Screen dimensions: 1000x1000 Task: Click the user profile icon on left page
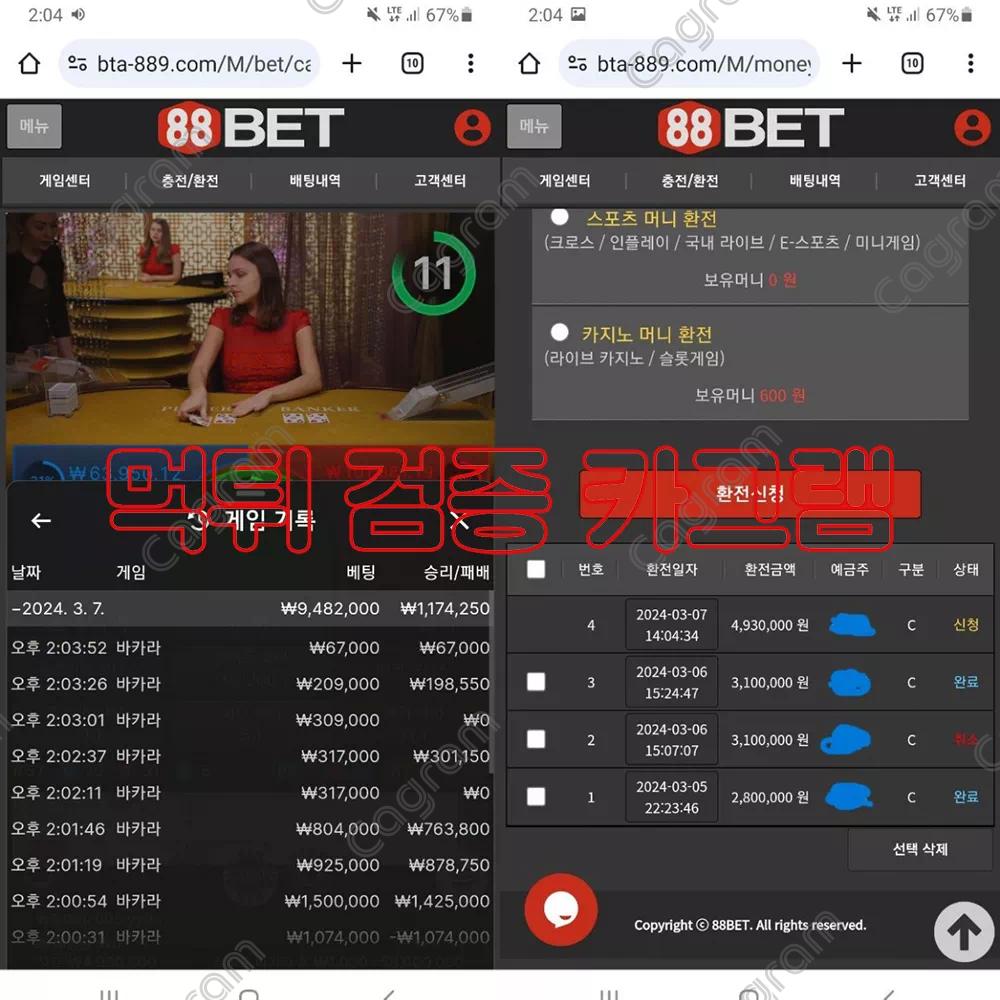tap(472, 128)
